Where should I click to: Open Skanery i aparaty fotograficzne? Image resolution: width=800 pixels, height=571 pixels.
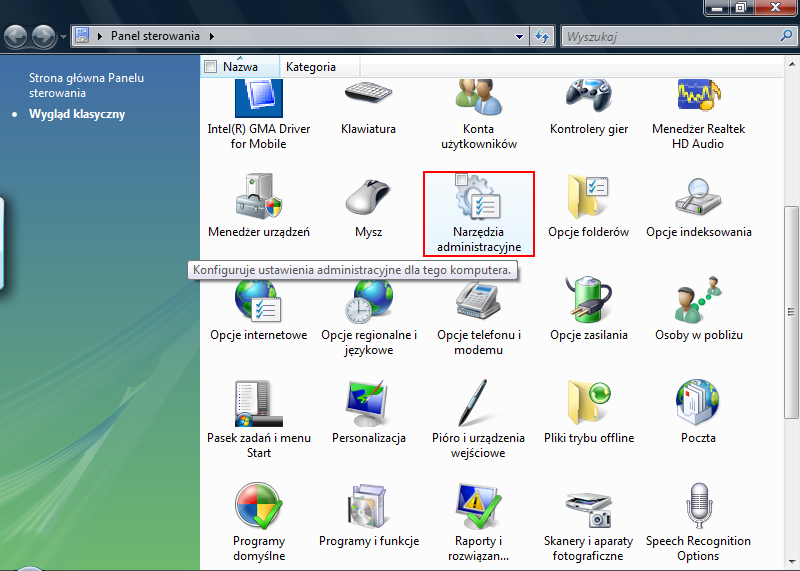[588, 509]
